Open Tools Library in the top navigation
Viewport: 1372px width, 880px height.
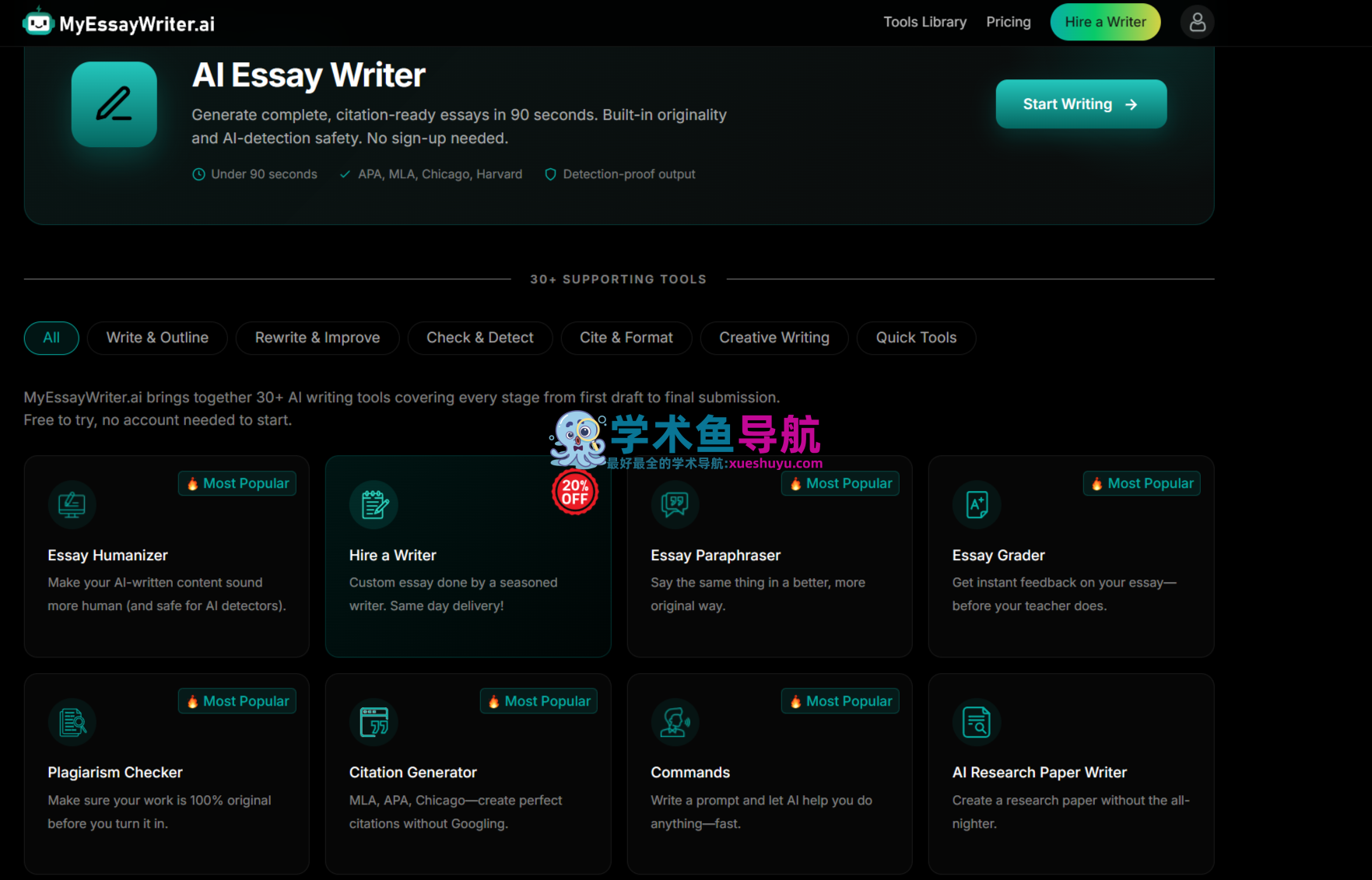tap(925, 22)
